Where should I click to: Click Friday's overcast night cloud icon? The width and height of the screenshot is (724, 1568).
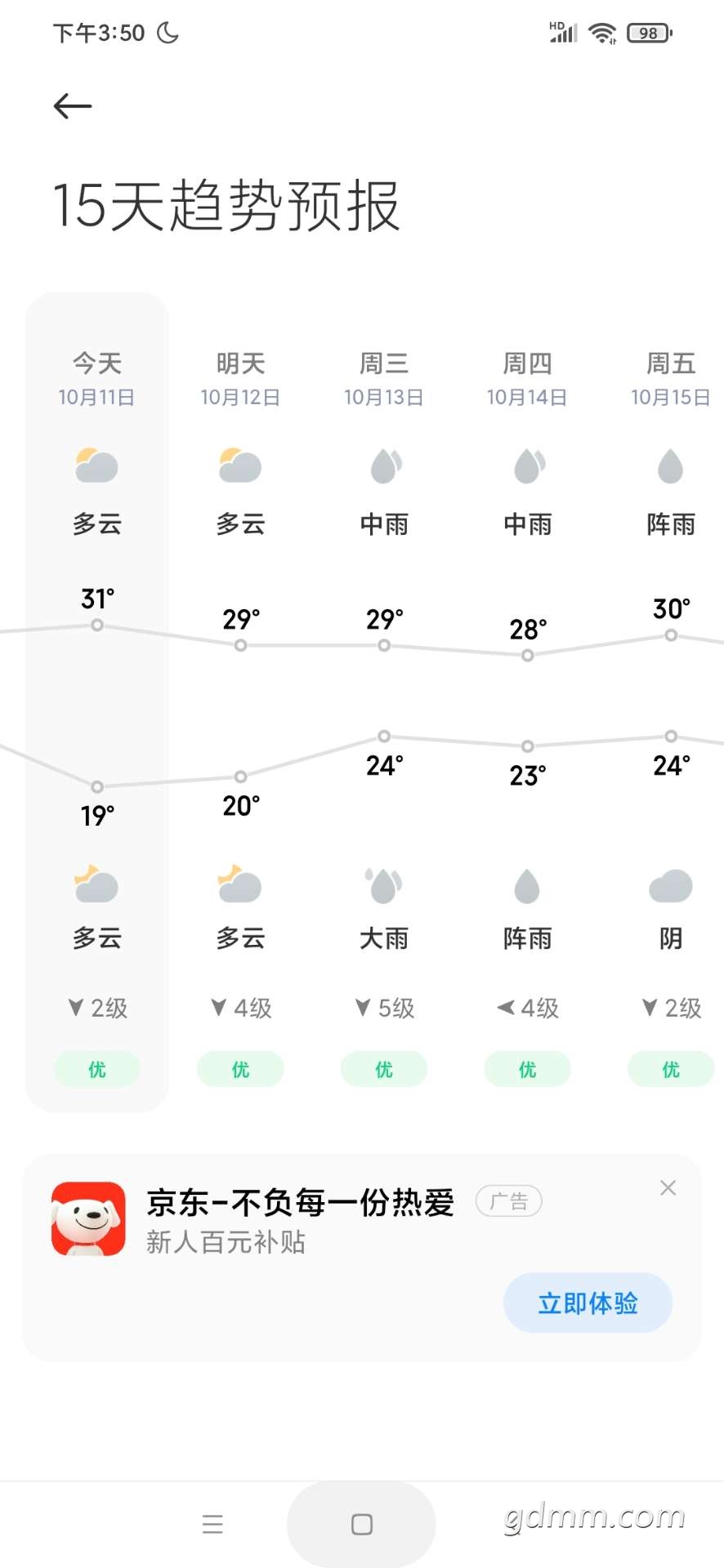pos(671,886)
